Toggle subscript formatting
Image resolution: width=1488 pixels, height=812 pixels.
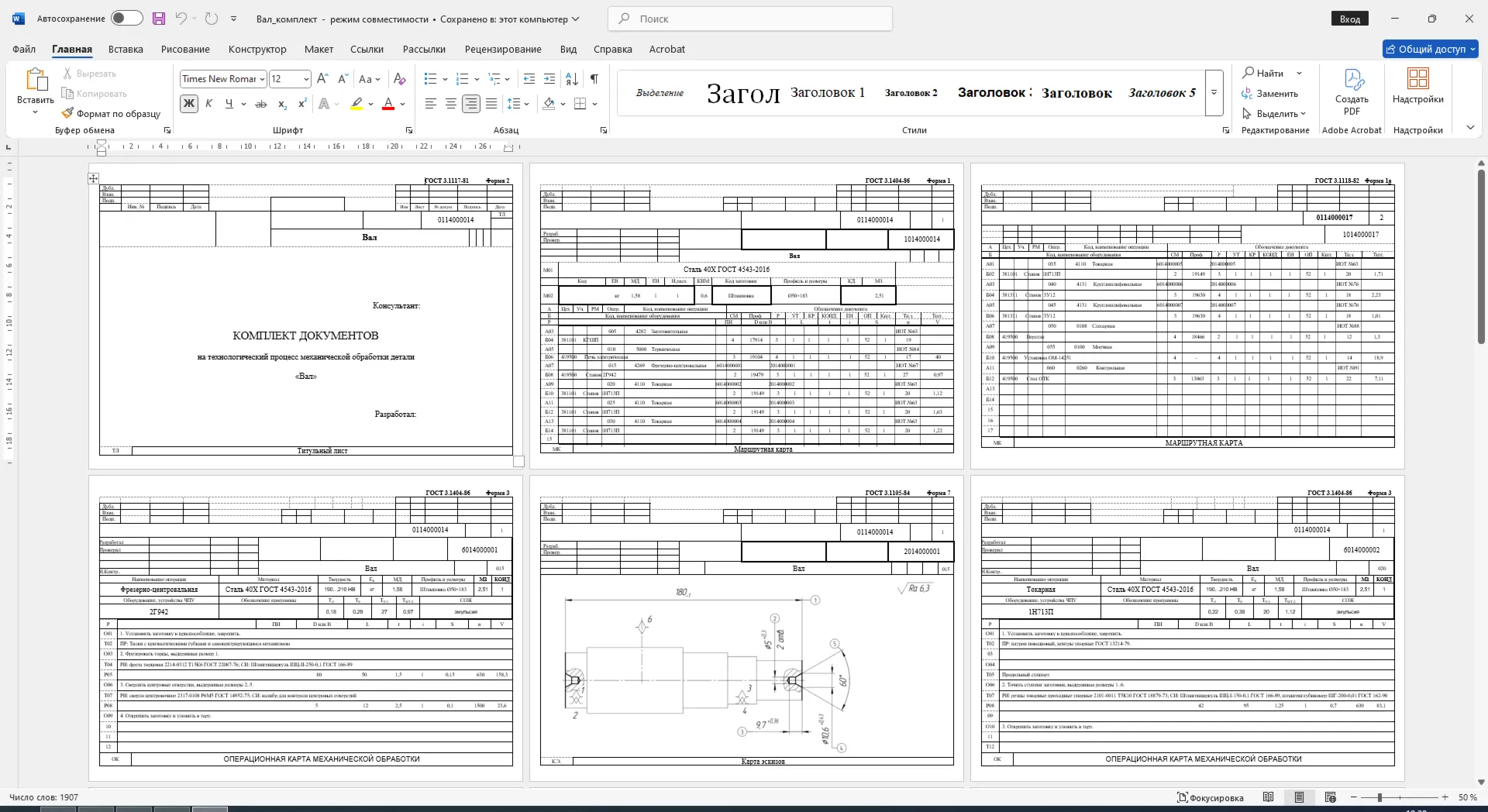point(283,104)
